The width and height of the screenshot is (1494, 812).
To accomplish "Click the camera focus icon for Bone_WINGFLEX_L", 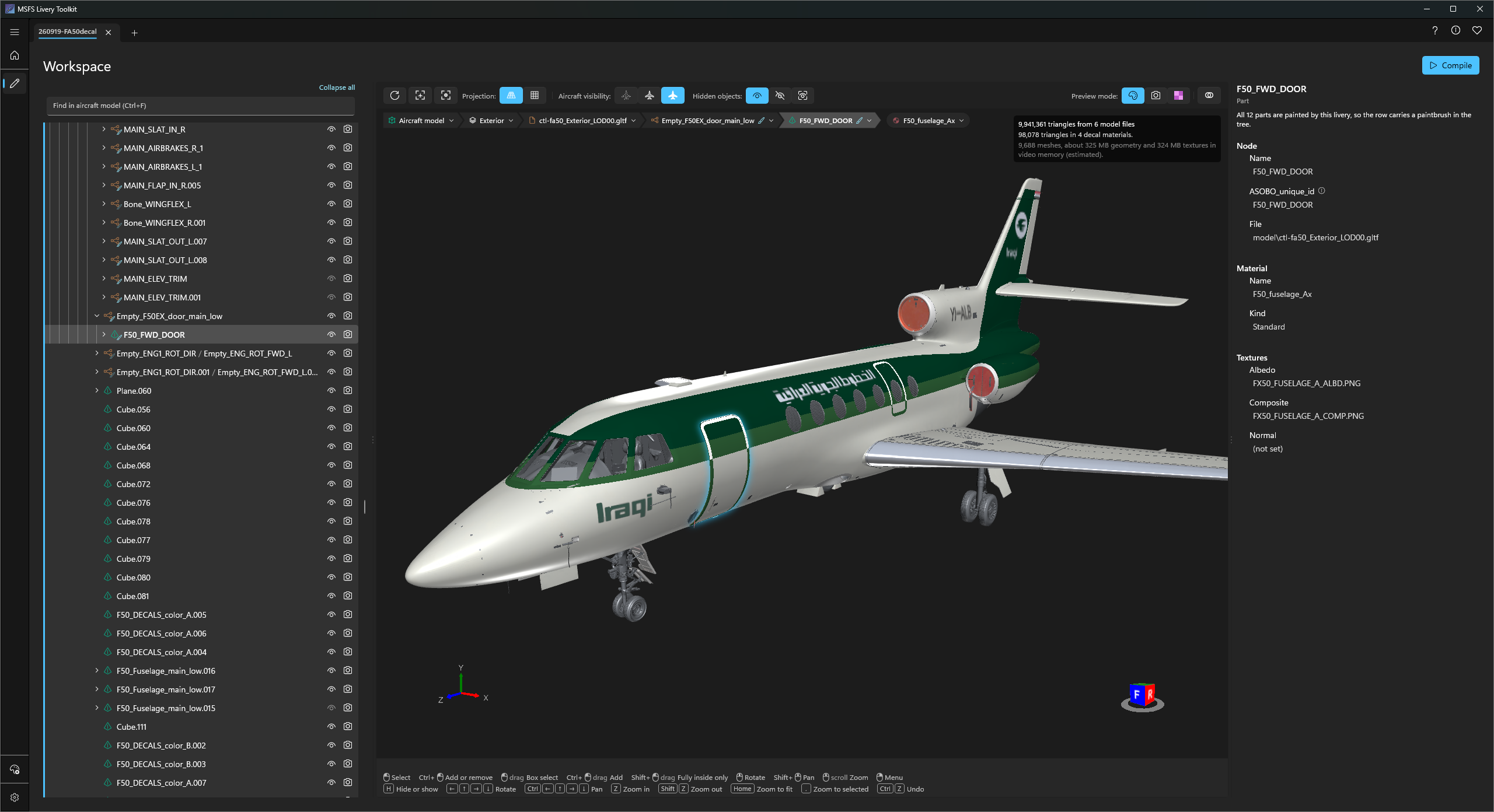I will click(x=348, y=204).
